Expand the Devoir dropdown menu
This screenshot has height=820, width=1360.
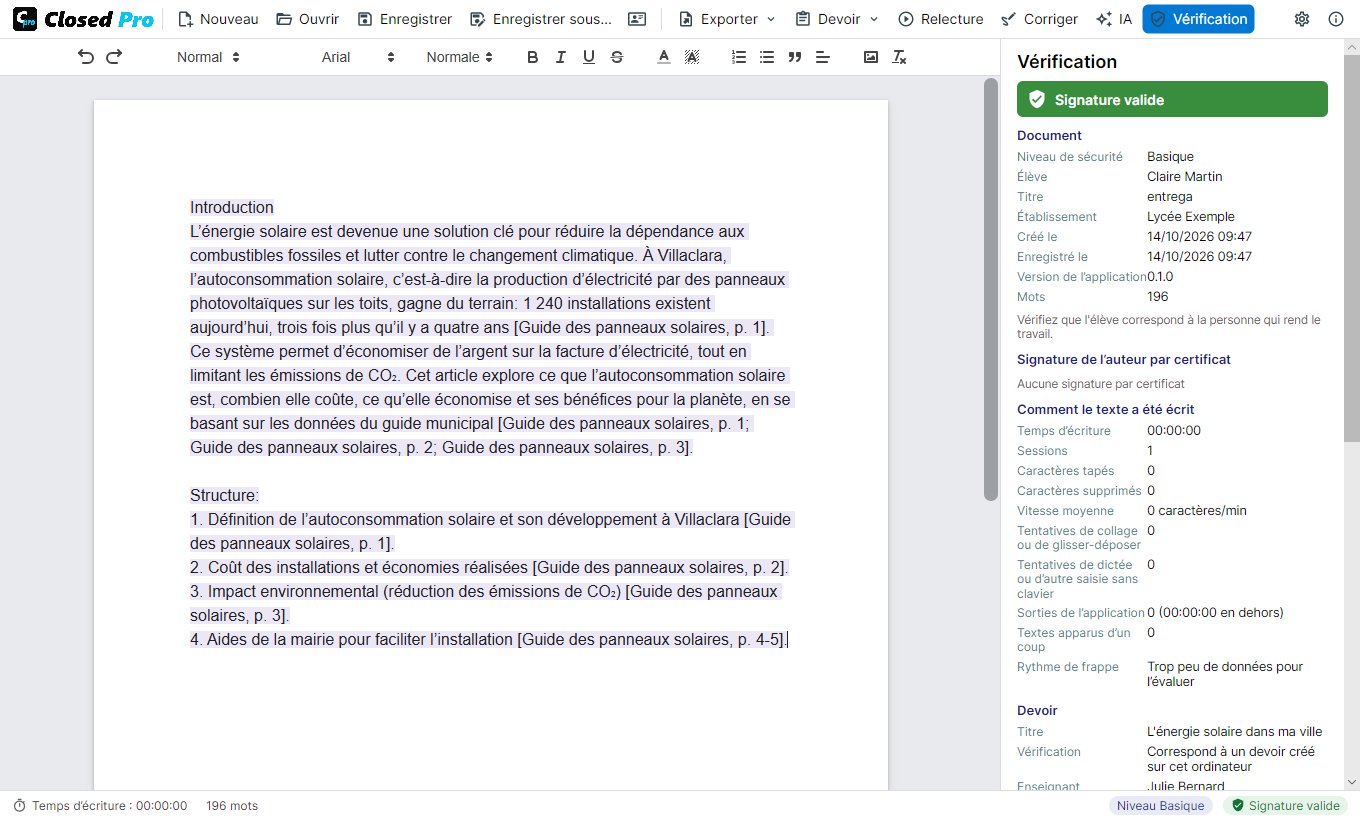tap(837, 19)
